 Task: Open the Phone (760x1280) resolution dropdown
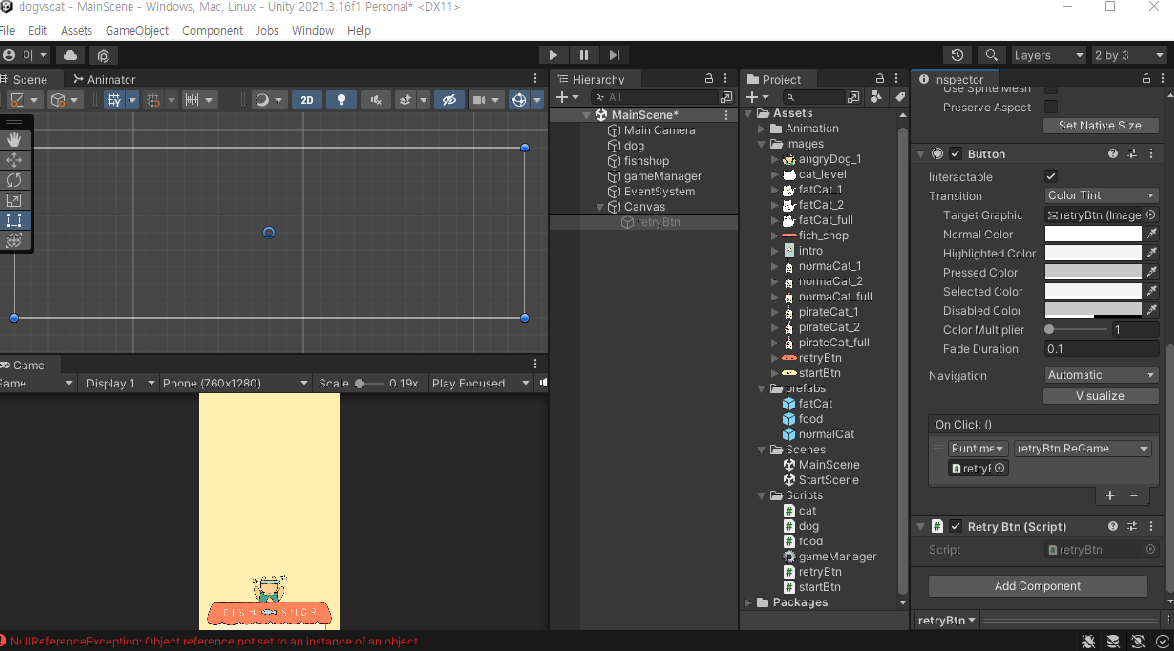[x=234, y=383]
